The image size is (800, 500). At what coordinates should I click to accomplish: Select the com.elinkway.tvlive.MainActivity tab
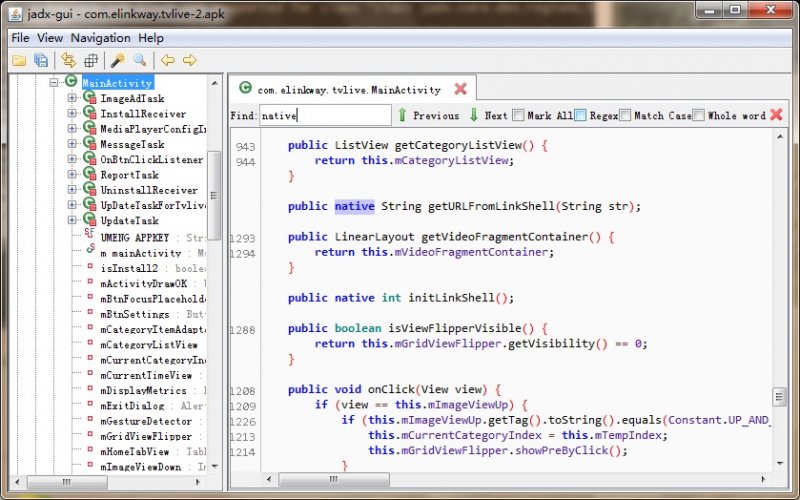click(x=353, y=88)
